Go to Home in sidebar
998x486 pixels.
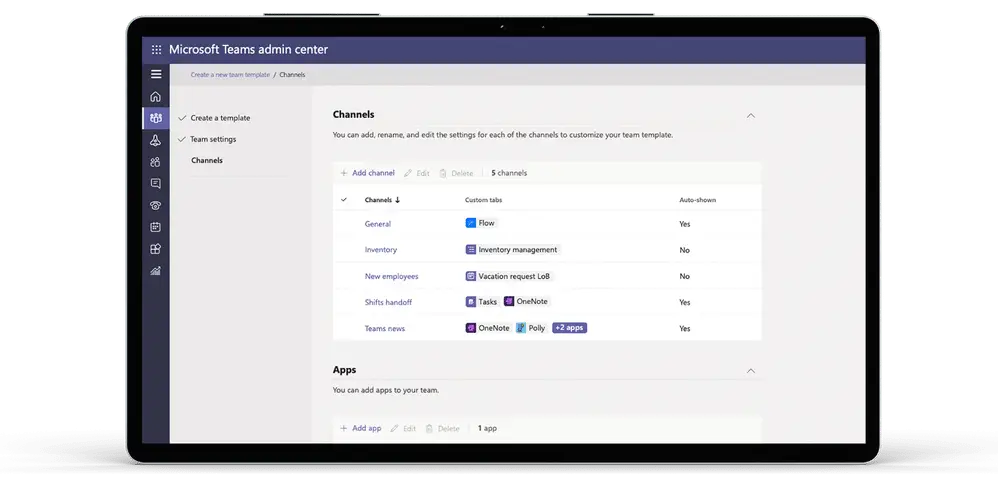[155, 97]
